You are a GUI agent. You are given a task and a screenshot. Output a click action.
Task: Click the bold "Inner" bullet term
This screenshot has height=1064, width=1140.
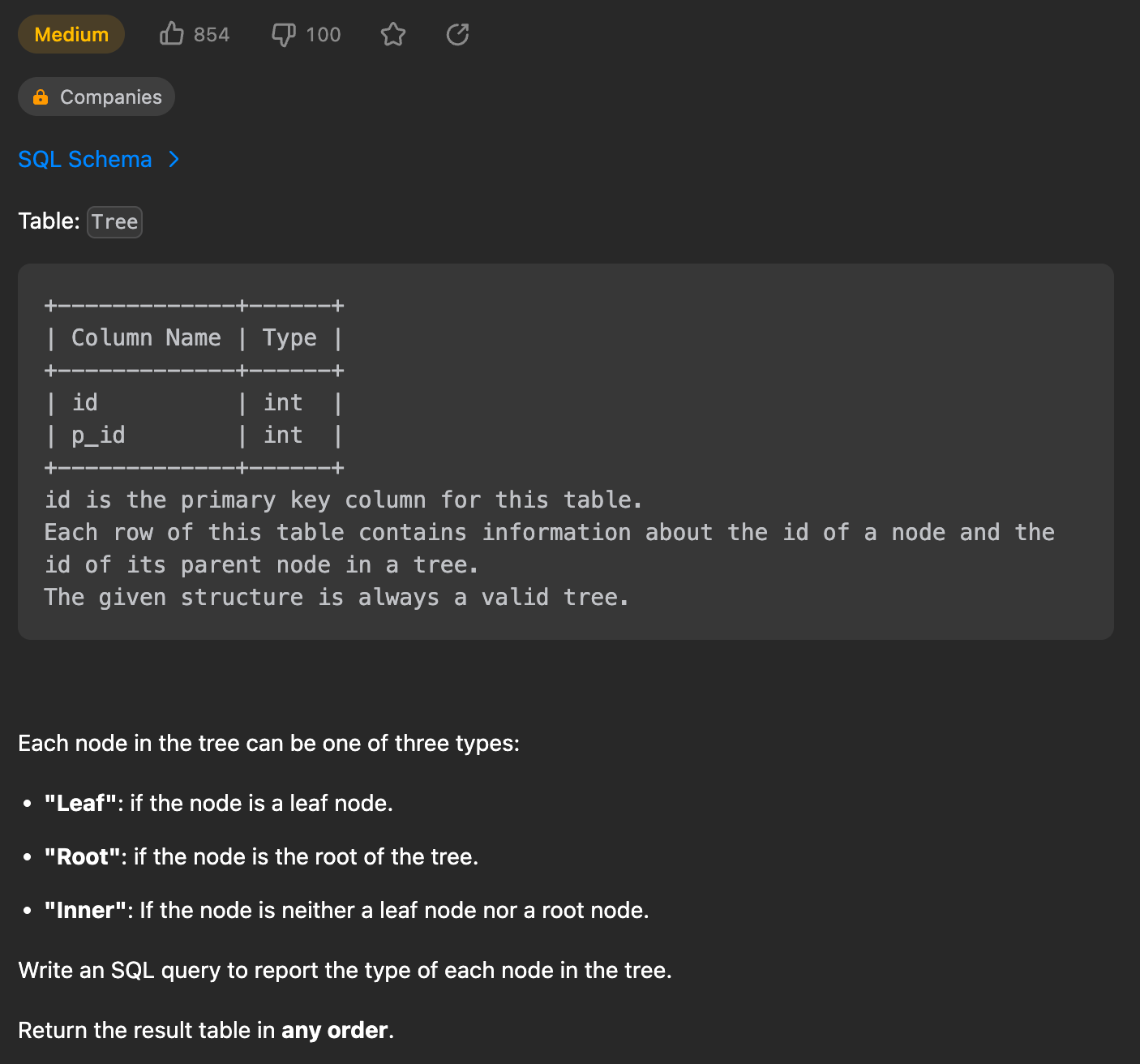click(85, 910)
